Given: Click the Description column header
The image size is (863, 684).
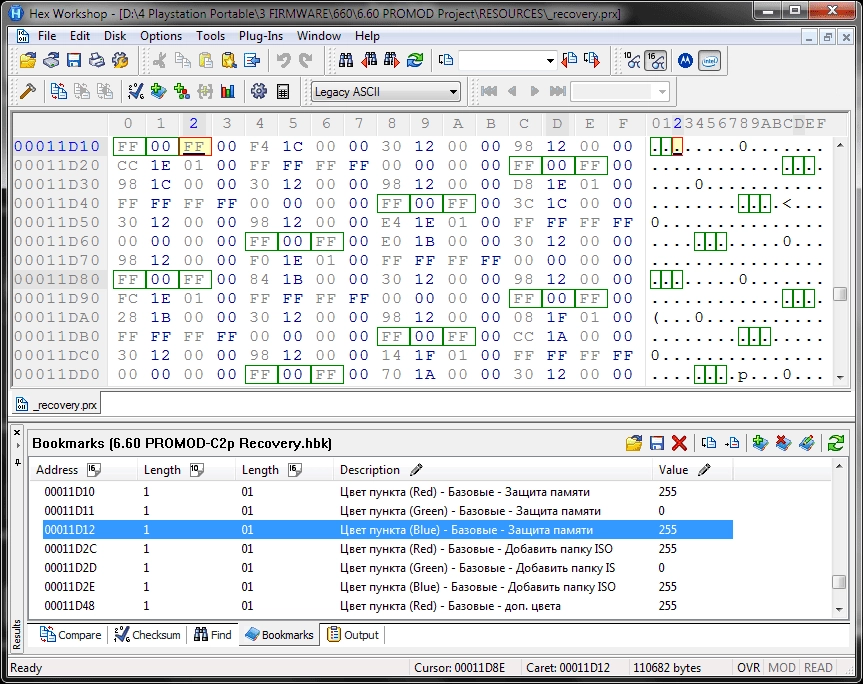Looking at the screenshot, I should [492, 470].
